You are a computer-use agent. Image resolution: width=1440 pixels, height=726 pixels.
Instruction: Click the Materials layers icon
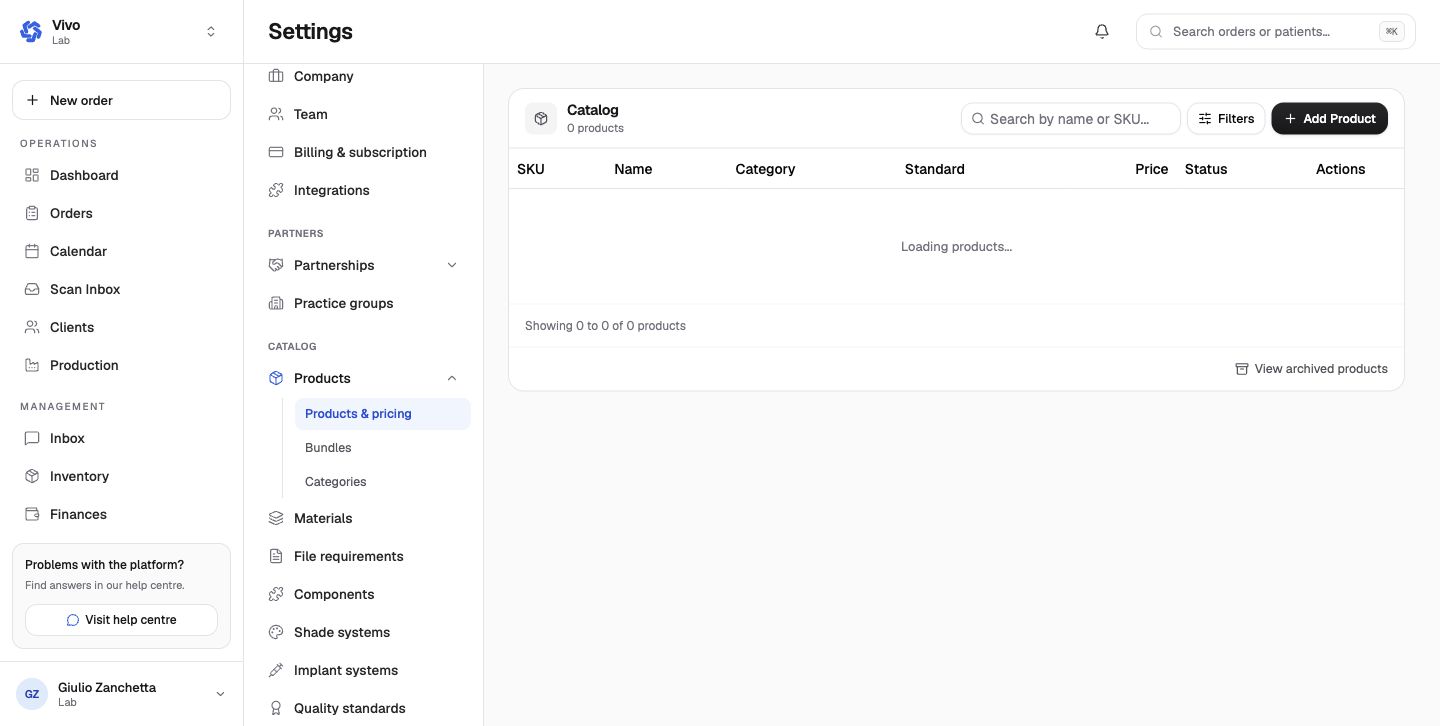[x=276, y=518]
